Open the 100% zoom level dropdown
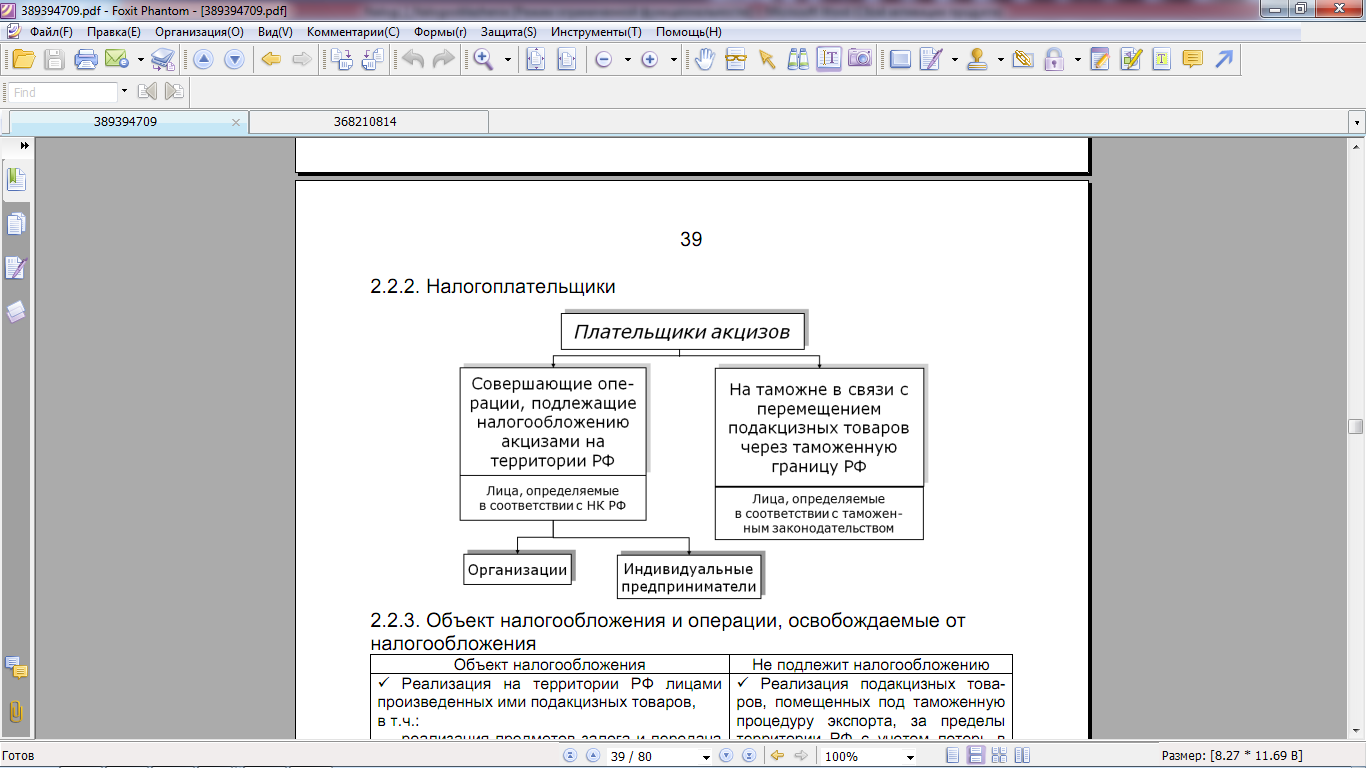The height and width of the screenshot is (768, 1366). click(x=910, y=756)
